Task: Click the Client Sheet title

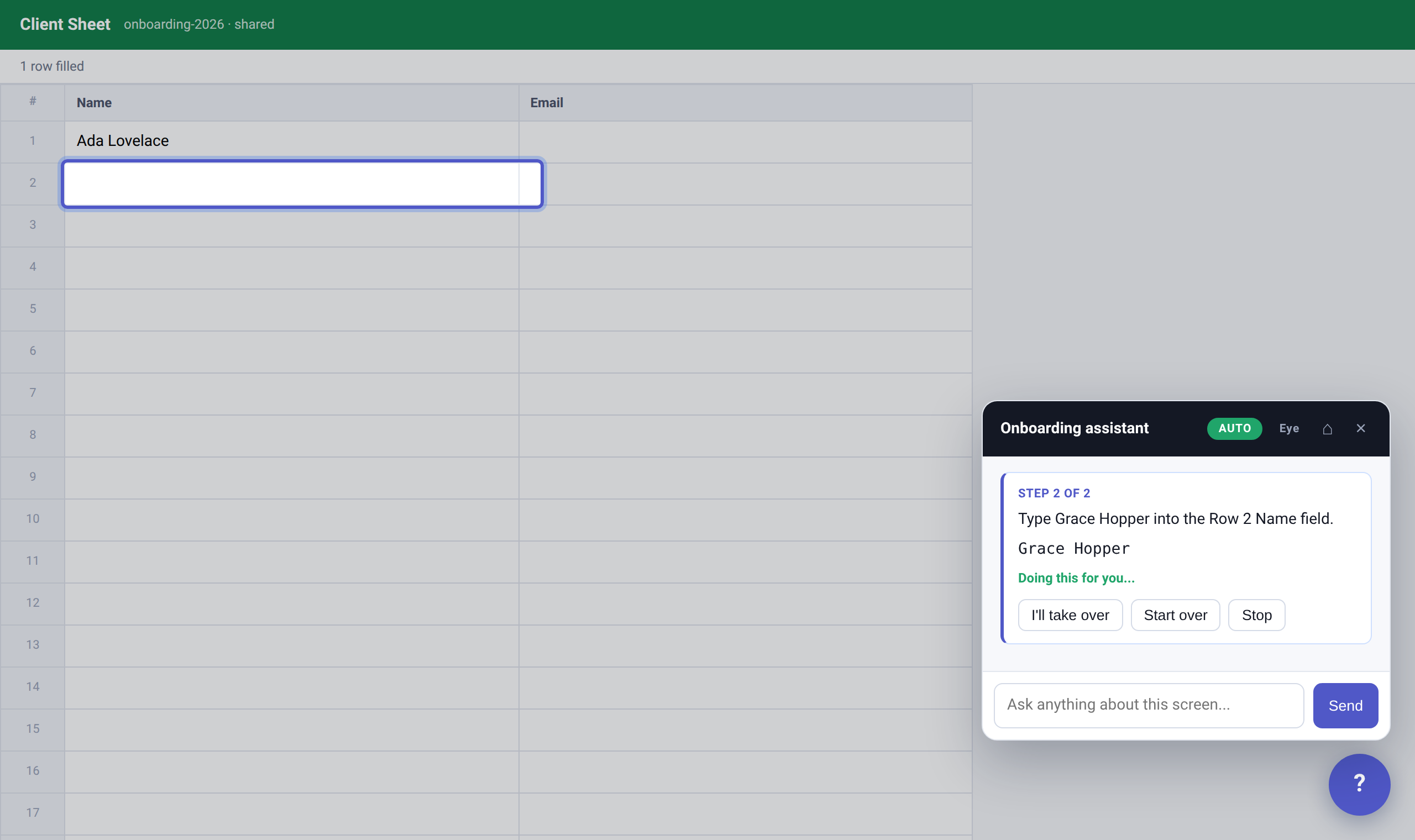Action: (x=65, y=24)
